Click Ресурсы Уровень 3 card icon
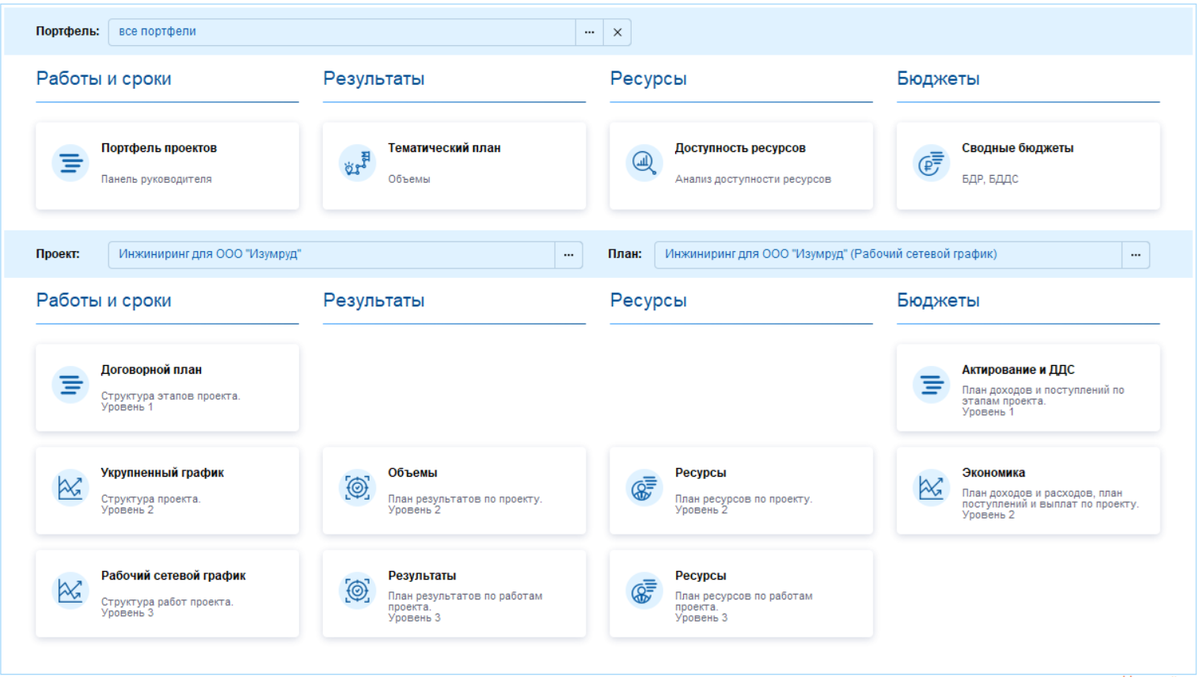Image resolution: width=1200 pixels, height=677 pixels. pyautogui.click(x=644, y=591)
